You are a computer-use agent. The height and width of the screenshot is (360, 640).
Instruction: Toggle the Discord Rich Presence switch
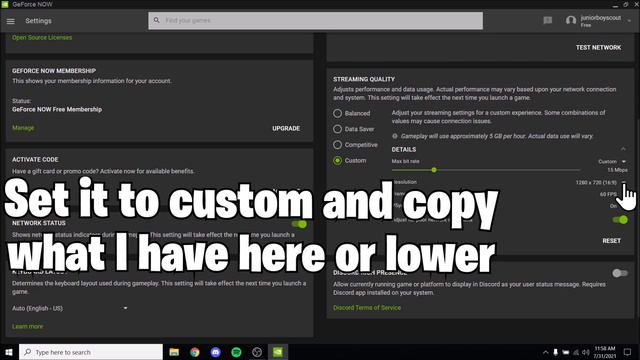(620, 273)
